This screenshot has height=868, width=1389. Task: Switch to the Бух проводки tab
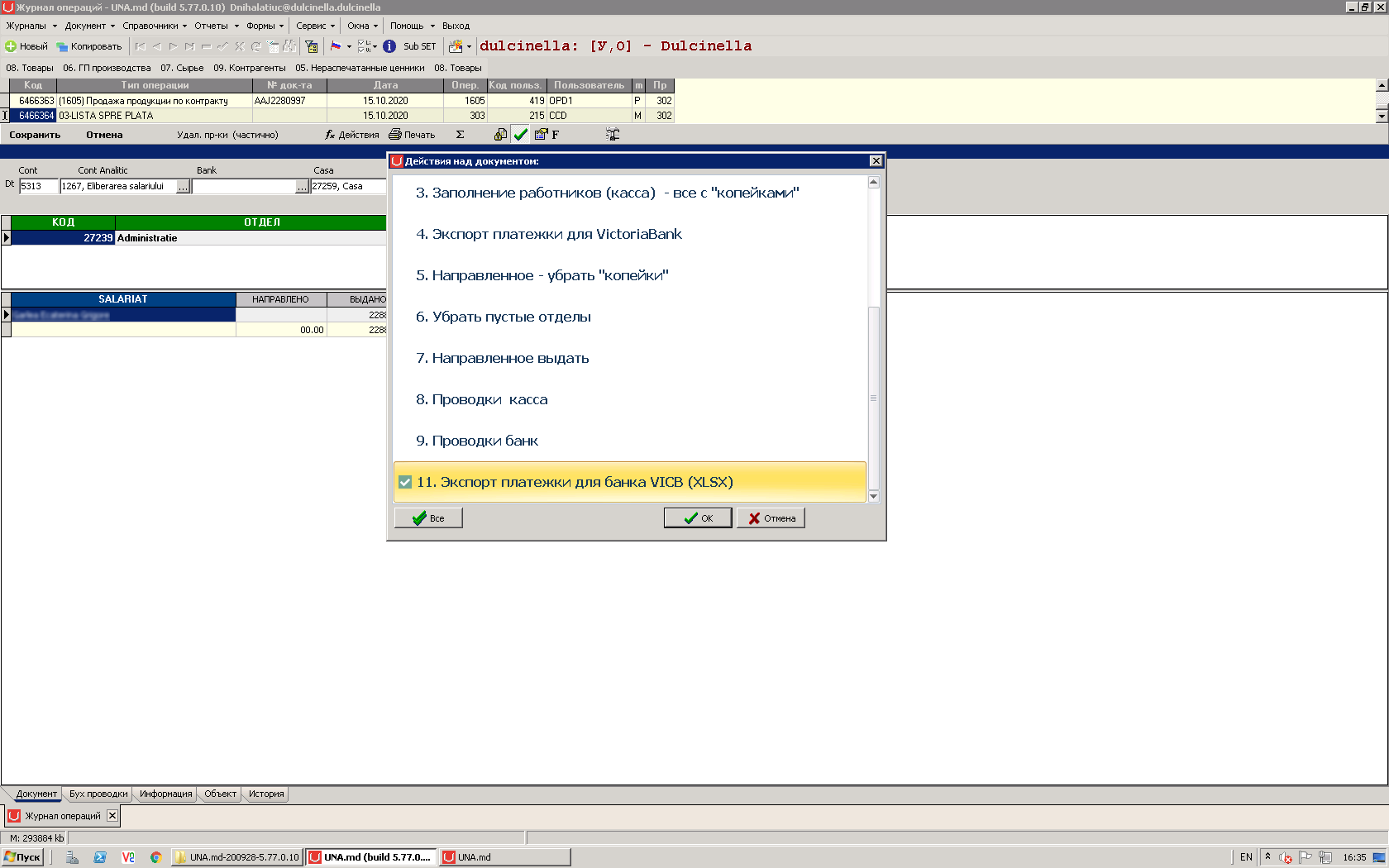pyautogui.click(x=98, y=794)
